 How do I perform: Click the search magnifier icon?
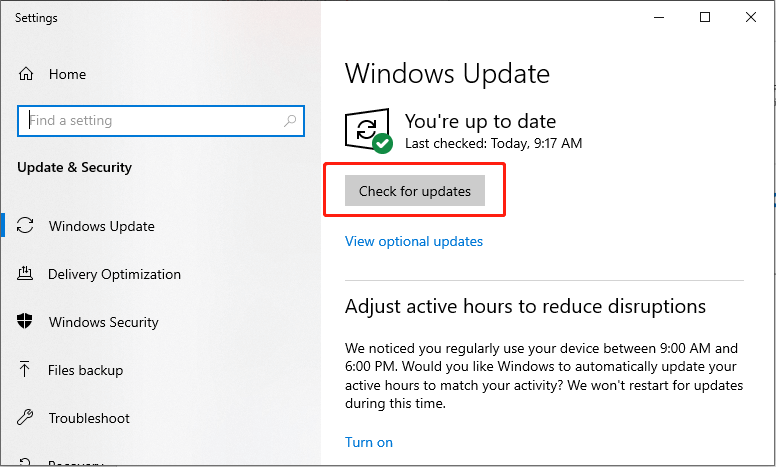click(x=290, y=121)
